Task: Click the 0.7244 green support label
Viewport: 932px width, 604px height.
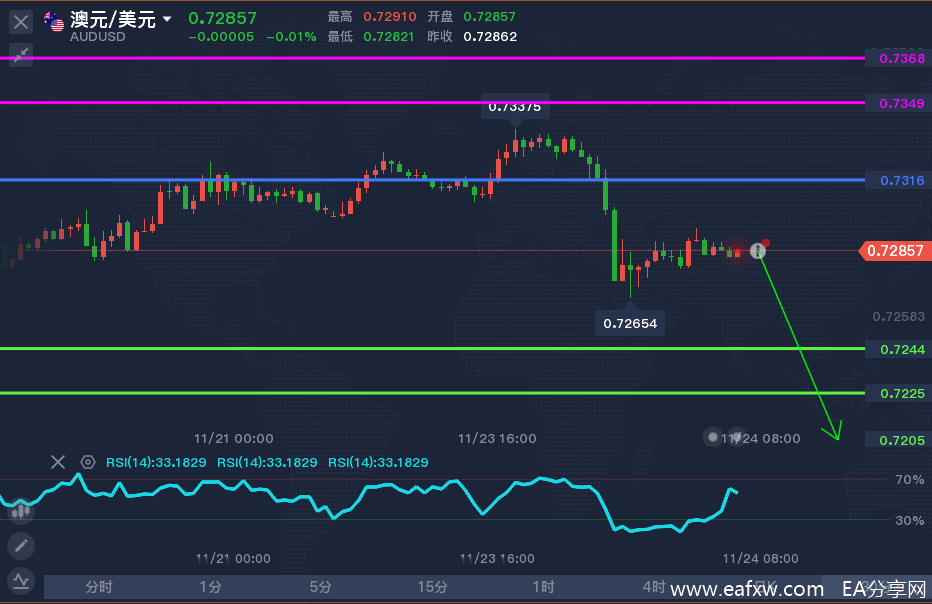Action: coord(901,349)
